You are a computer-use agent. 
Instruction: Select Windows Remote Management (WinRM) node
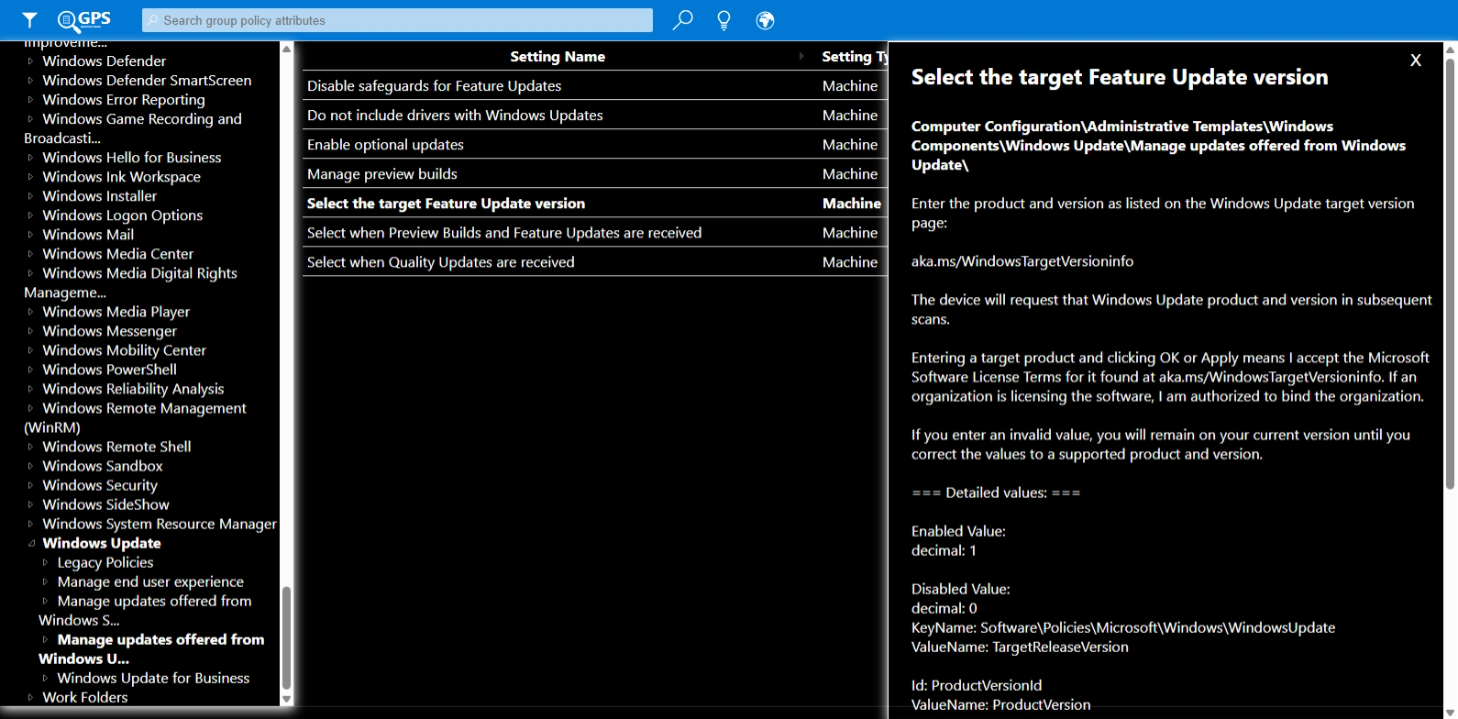click(135, 417)
